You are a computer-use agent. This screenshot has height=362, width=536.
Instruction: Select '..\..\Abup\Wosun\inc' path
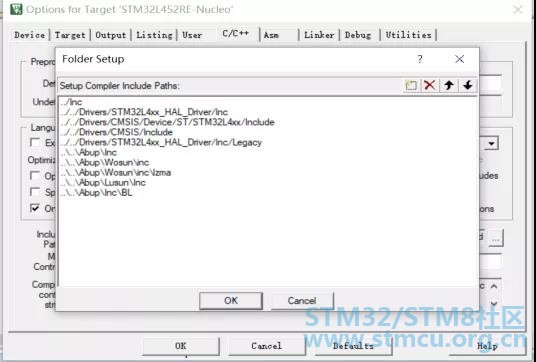pos(105,162)
